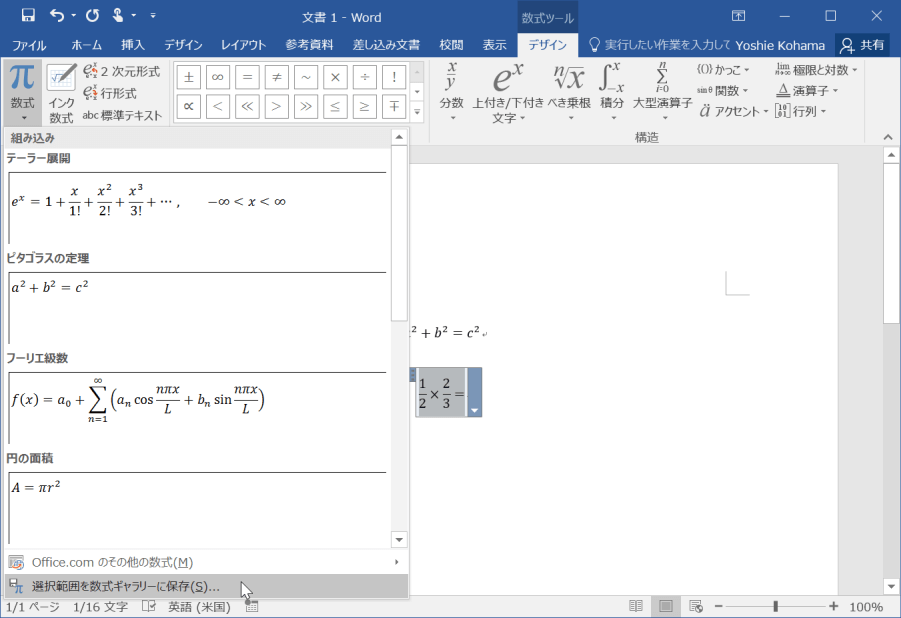The height and width of the screenshot is (618, 901).
Task: Insert the multiplication × symbol
Action: pyautogui.click(x=336, y=77)
